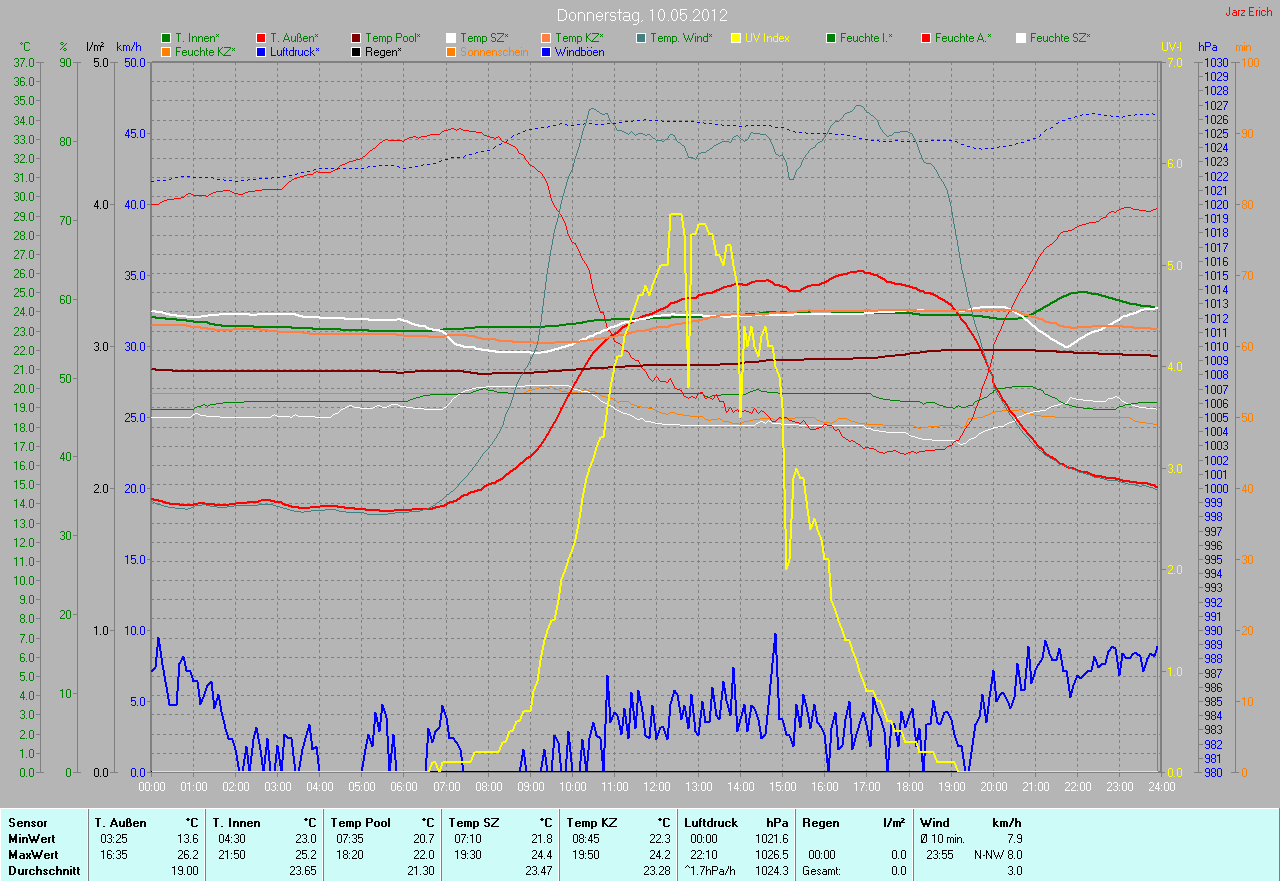Select the 'T. Innen*' legend label

point(197,38)
